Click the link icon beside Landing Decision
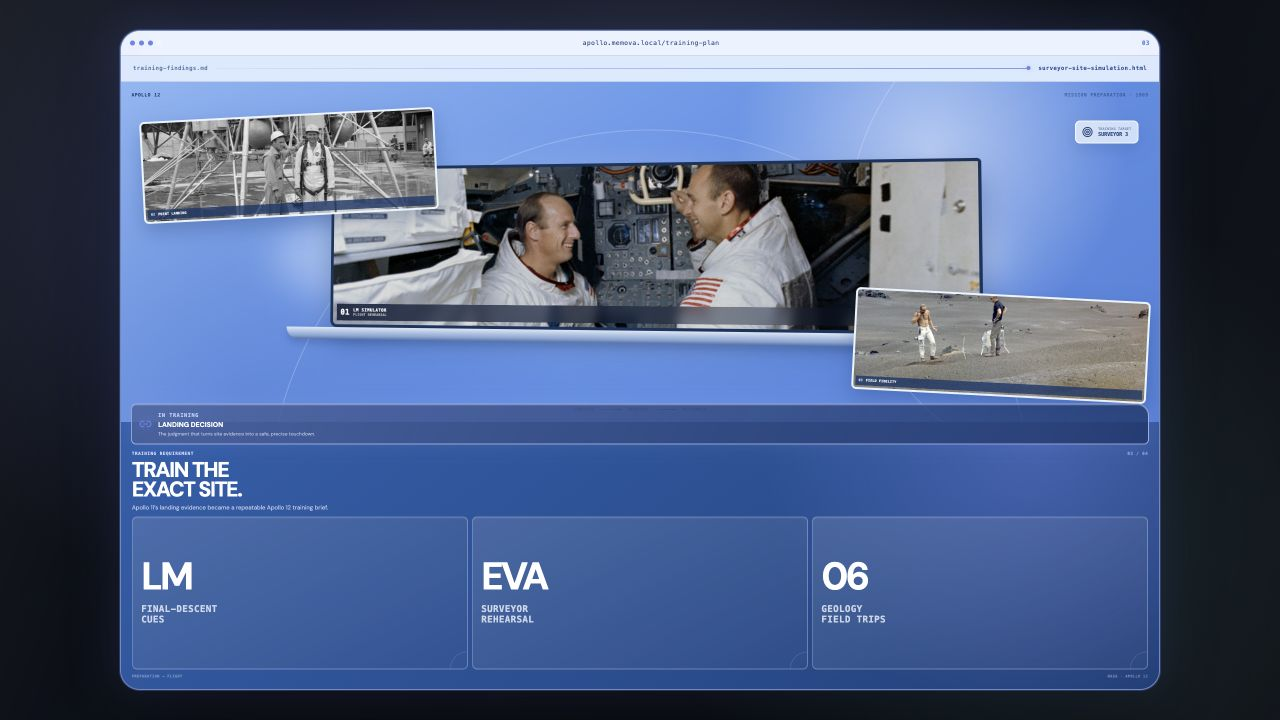This screenshot has height=720, width=1280. (x=145, y=424)
